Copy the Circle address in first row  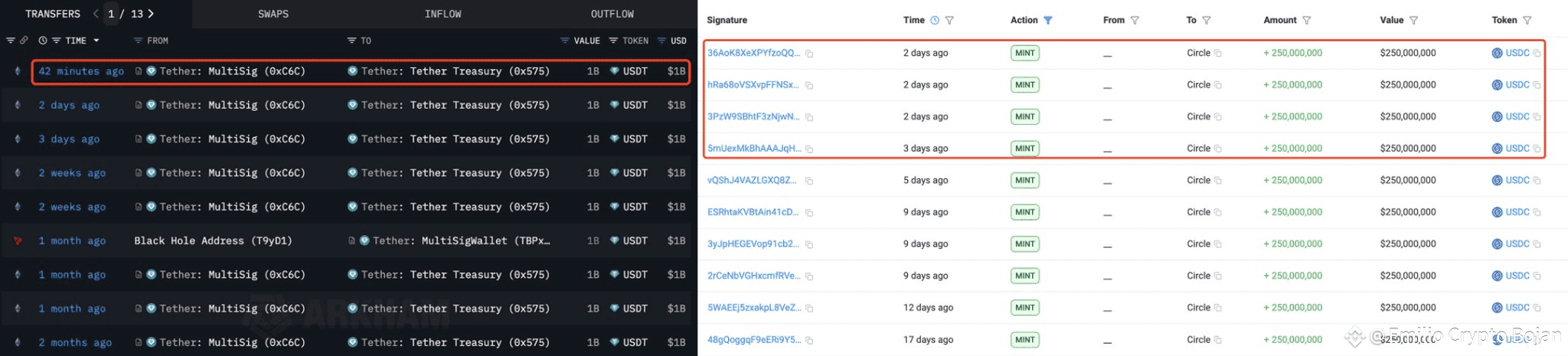[1218, 54]
